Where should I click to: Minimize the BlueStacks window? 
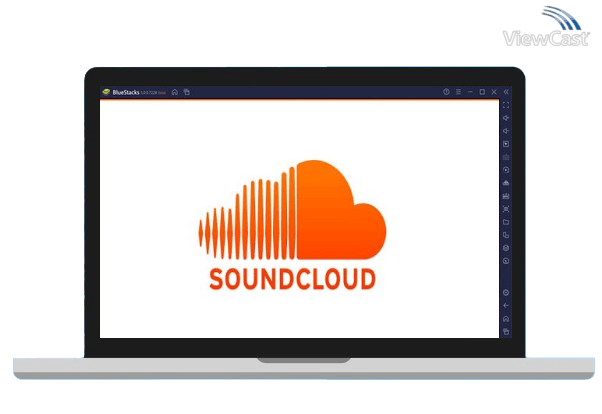click(x=470, y=92)
